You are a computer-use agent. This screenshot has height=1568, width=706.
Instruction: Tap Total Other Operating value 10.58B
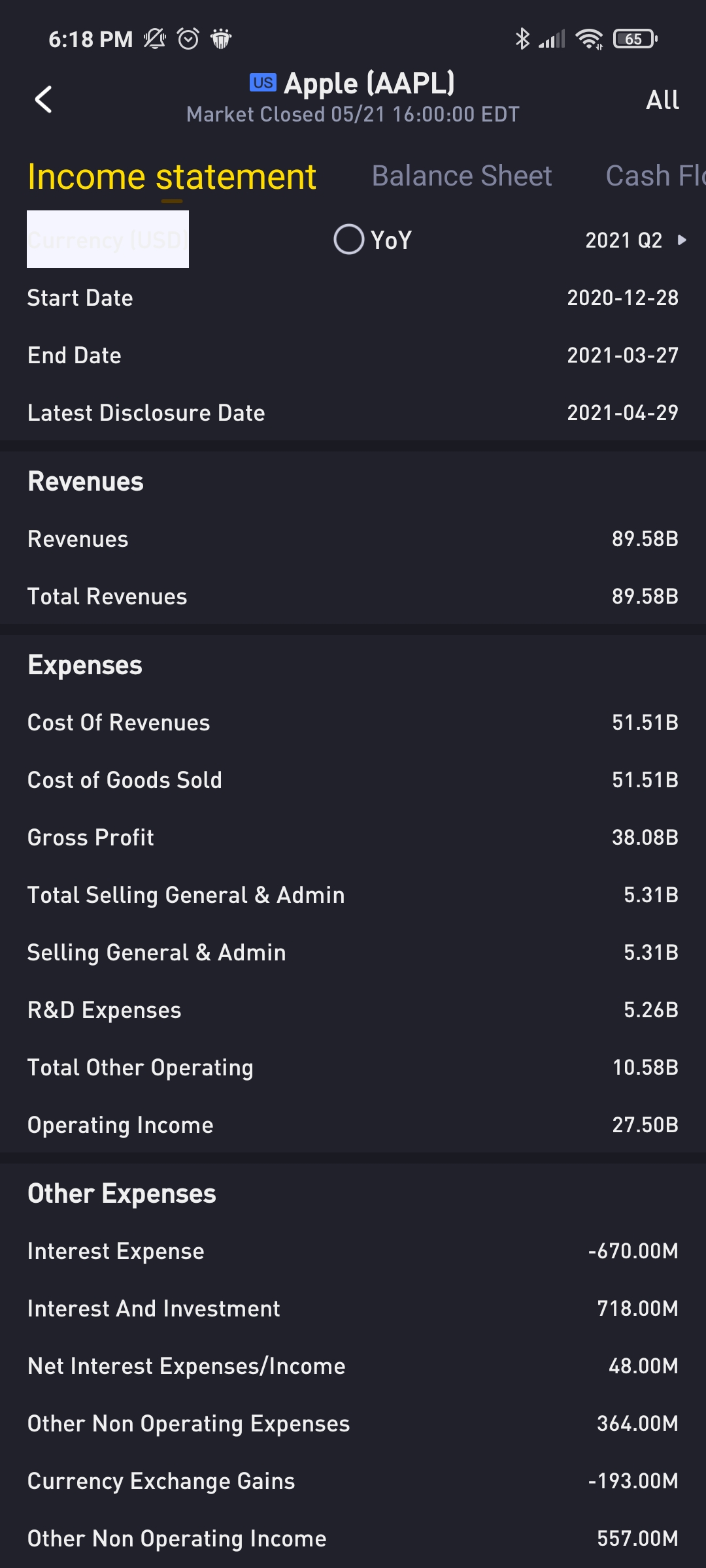pyautogui.click(x=645, y=1068)
